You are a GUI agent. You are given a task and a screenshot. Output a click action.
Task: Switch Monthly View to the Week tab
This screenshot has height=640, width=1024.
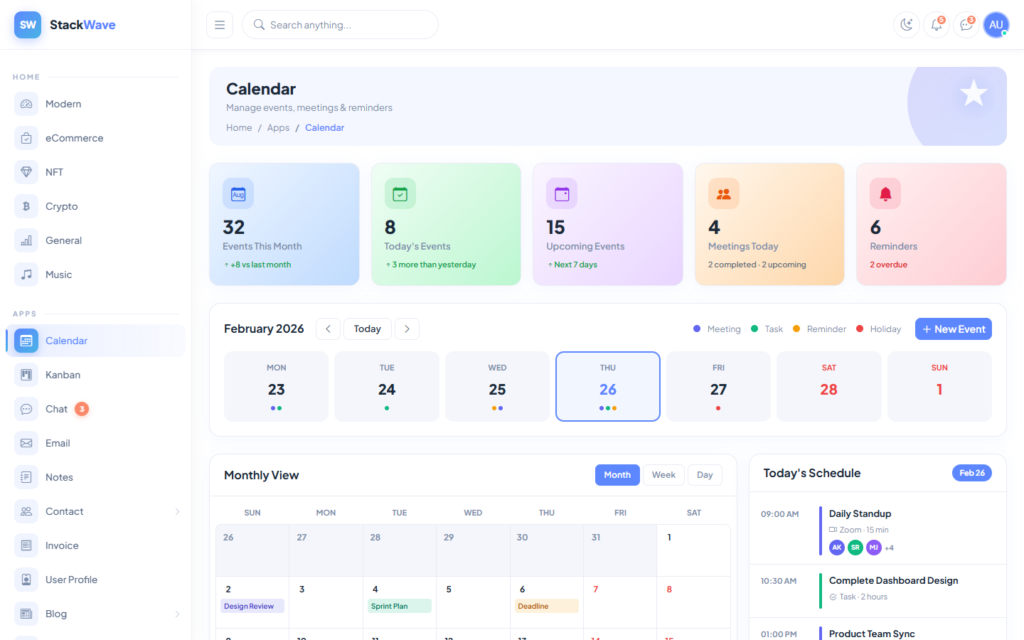tap(664, 475)
